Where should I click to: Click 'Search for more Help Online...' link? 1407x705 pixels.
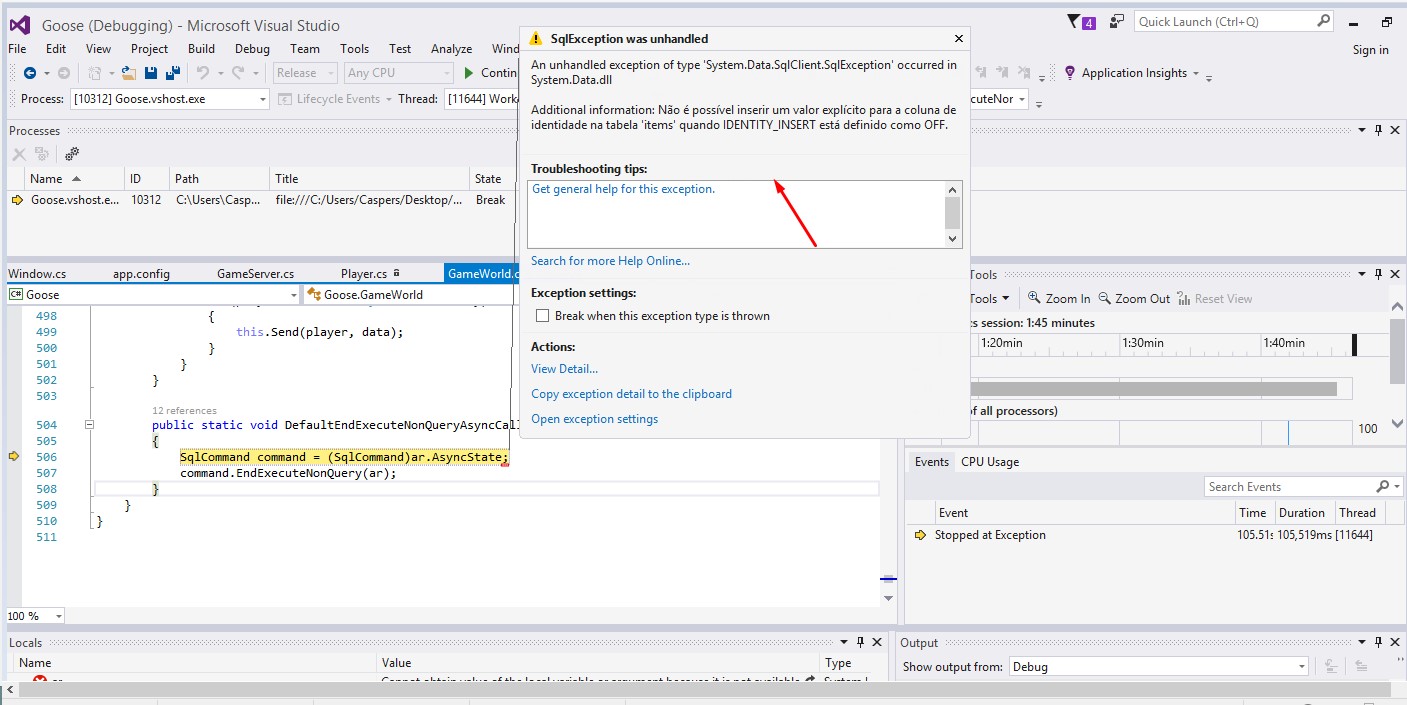610,261
